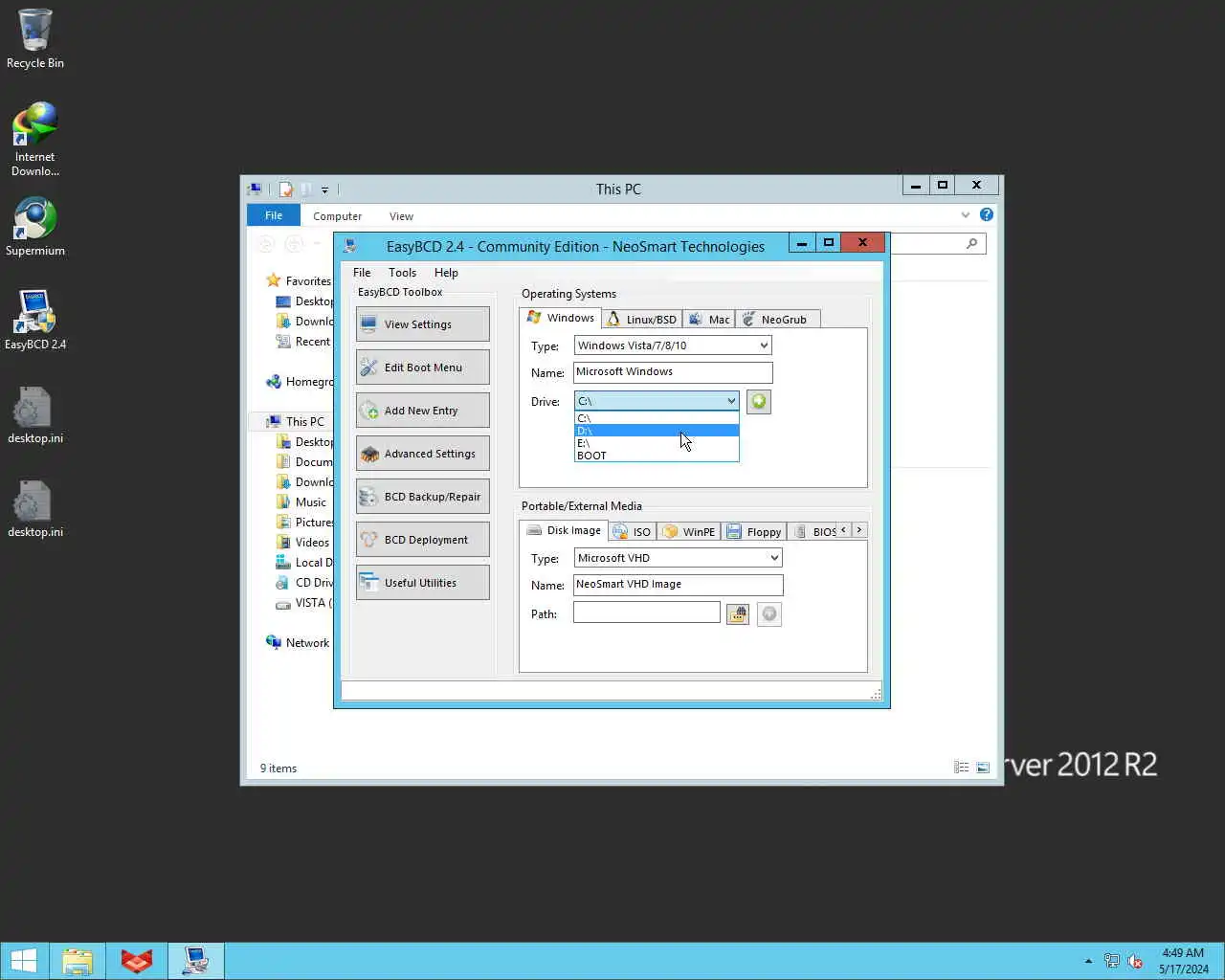
Task: Open EasyBCD Tools menu
Action: (x=402, y=273)
